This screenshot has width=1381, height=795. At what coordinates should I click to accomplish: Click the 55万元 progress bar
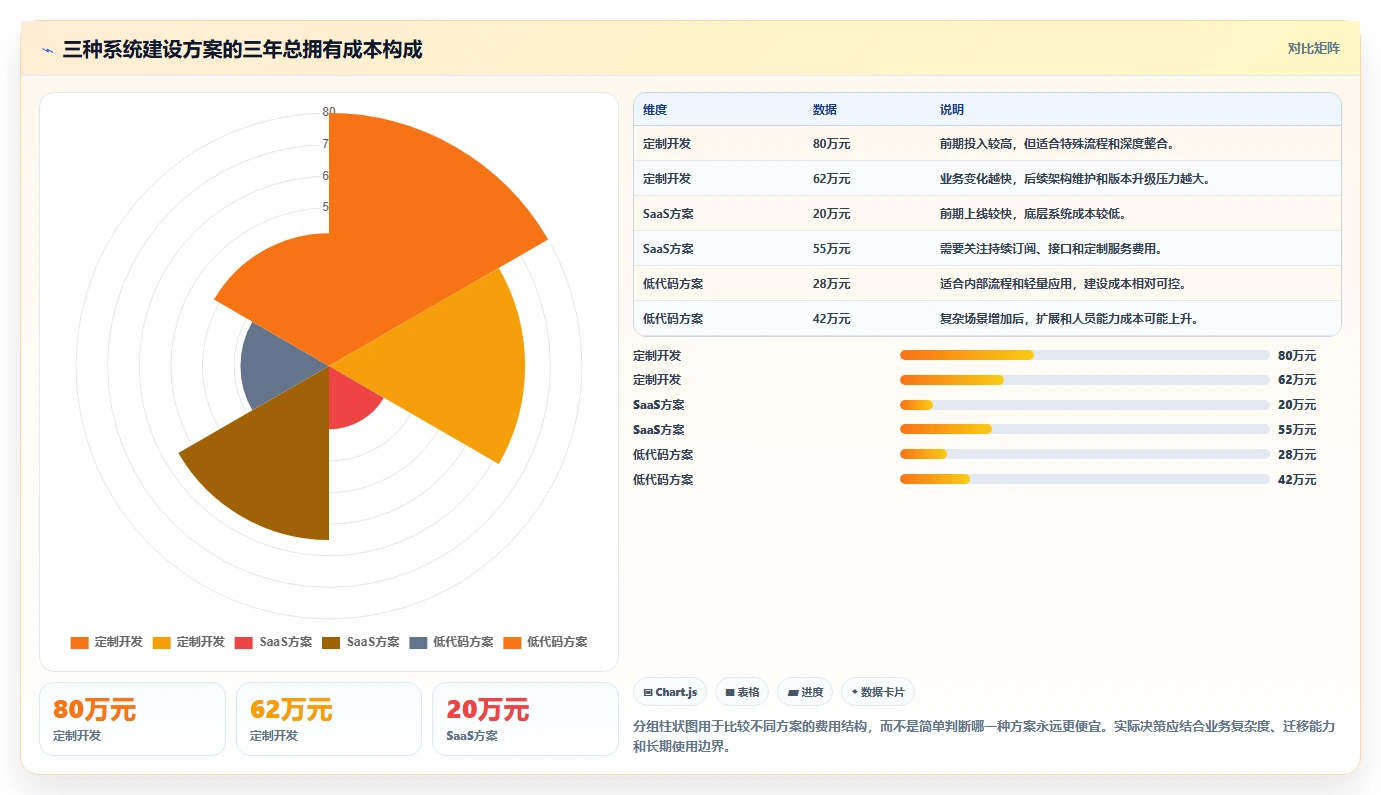pyautogui.click(x=1085, y=429)
